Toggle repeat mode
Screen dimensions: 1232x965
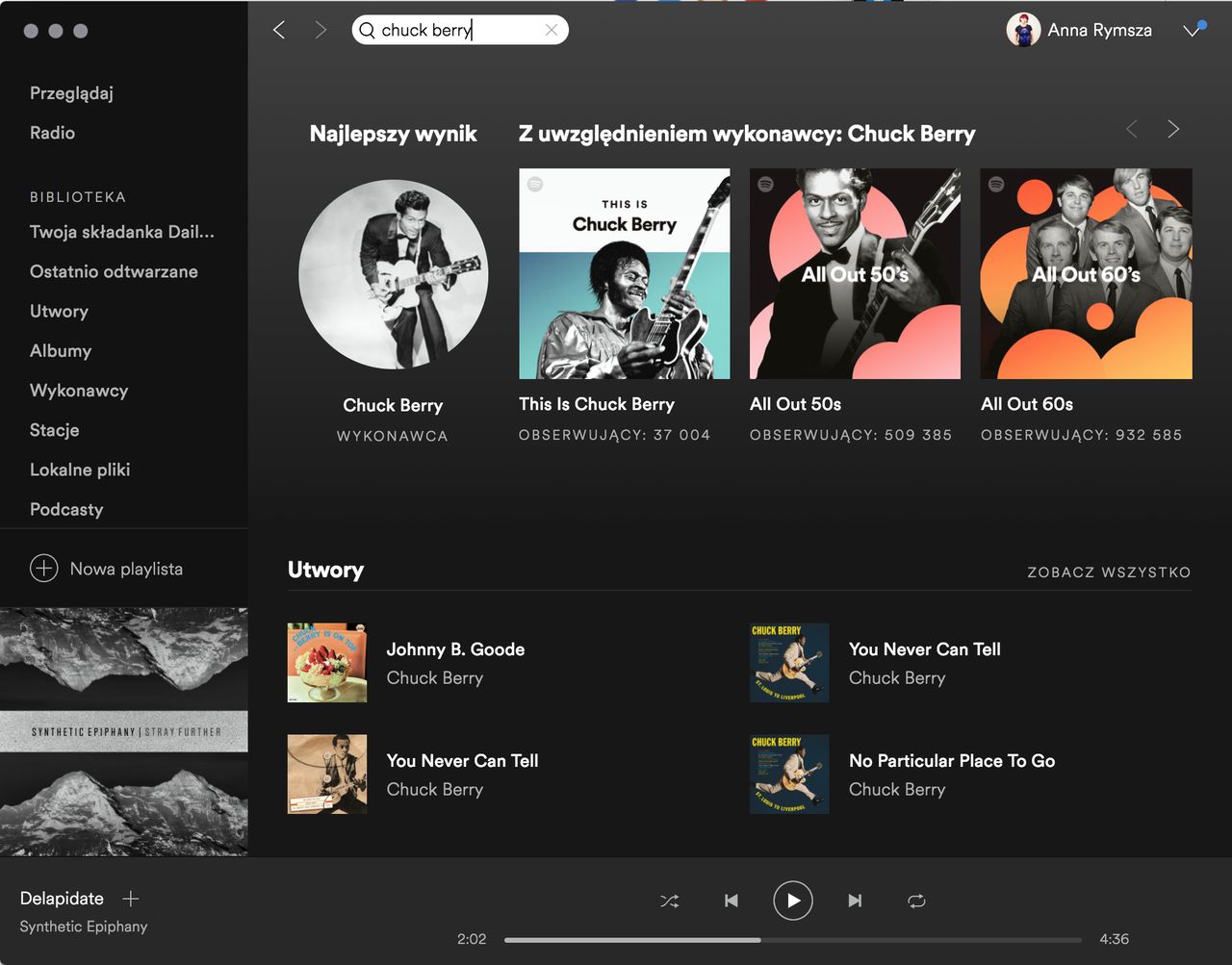[x=916, y=902]
